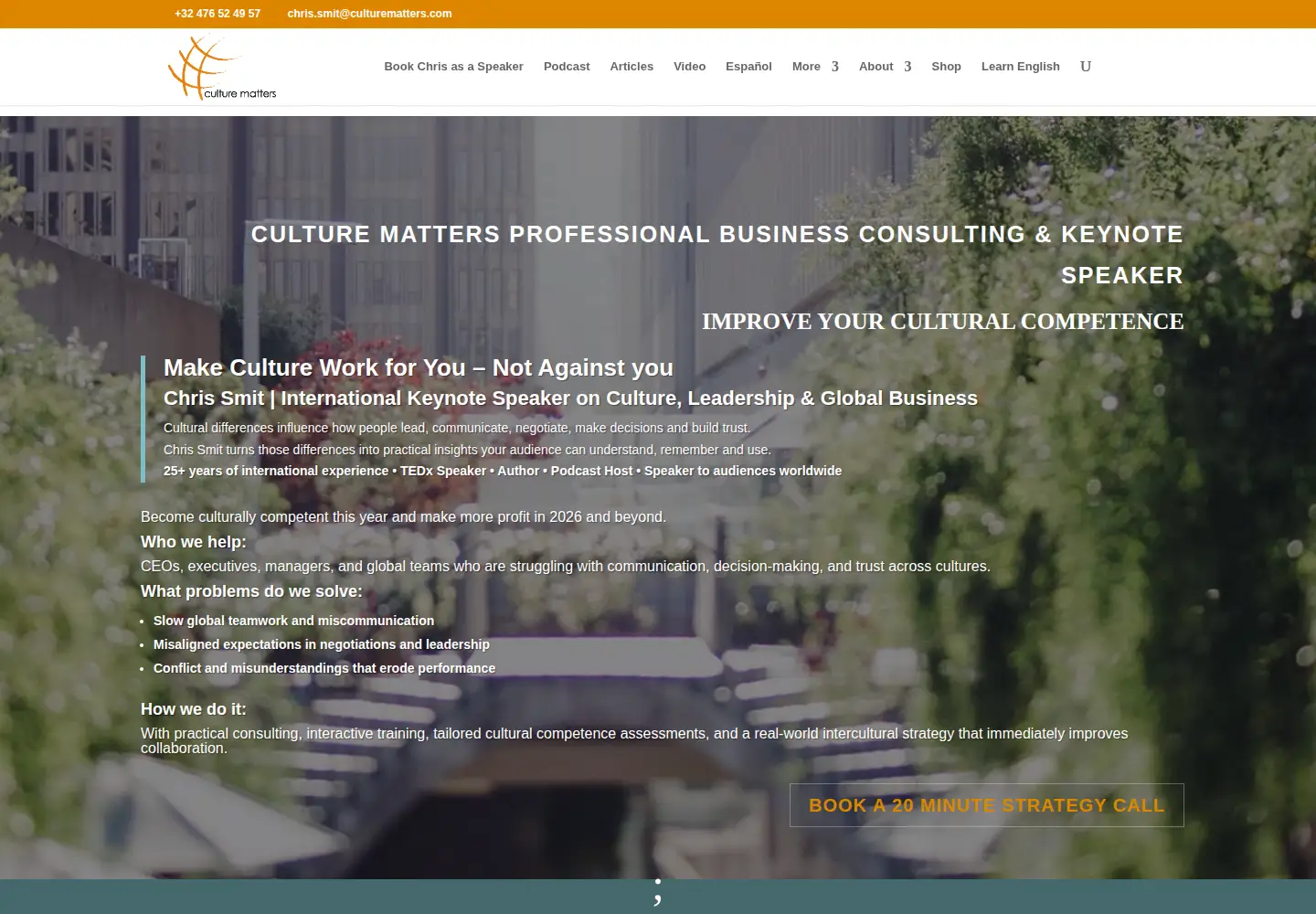Image resolution: width=1316 pixels, height=914 pixels.
Task: Go to the Podcast menu item
Action: pos(567,67)
